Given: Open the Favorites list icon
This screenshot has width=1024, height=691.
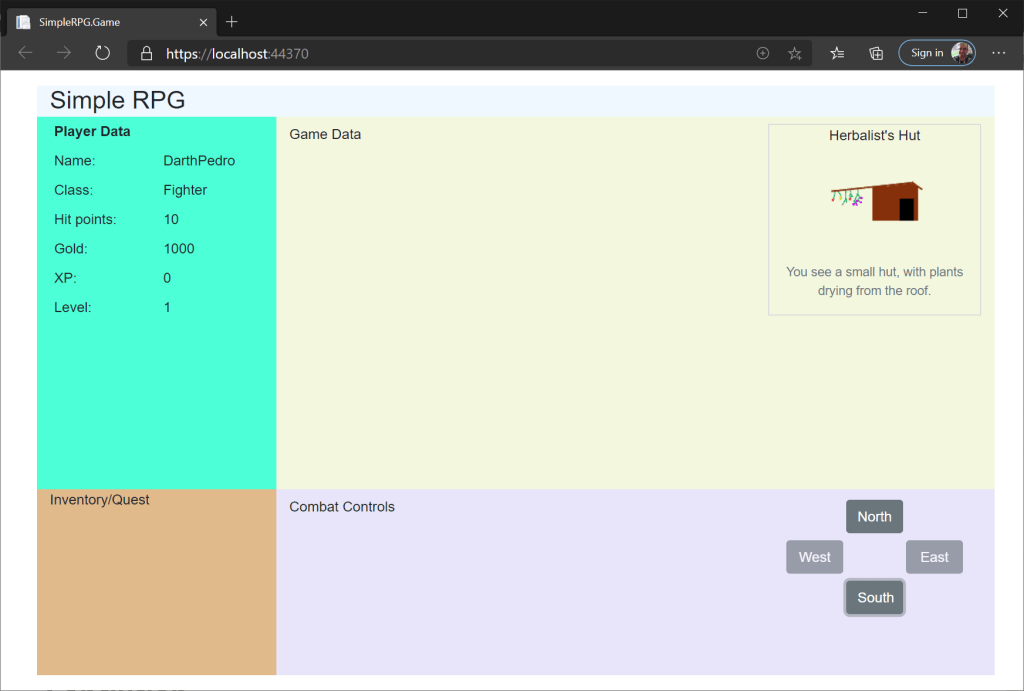Looking at the screenshot, I should [837, 53].
